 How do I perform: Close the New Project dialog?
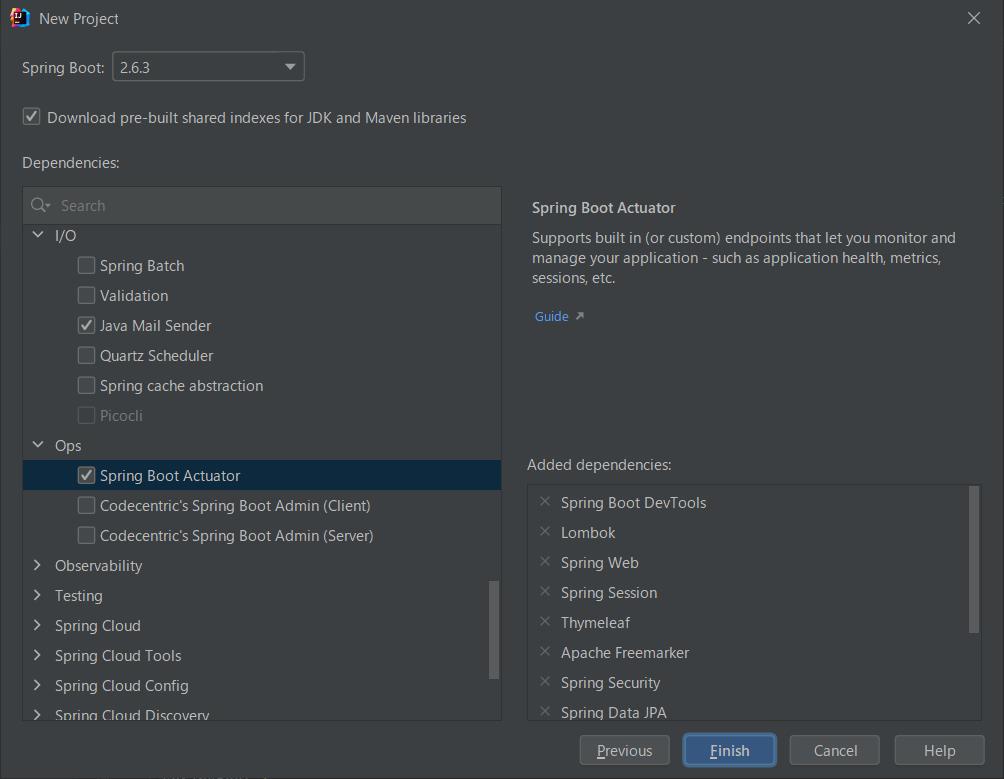coord(974,18)
